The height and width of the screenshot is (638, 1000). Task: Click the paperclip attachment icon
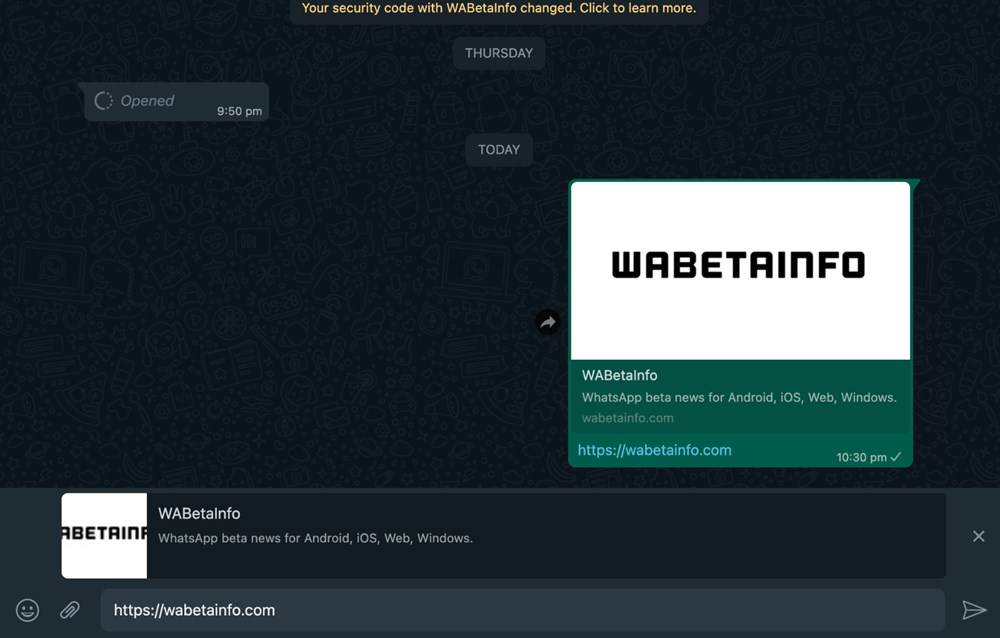point(70,610)
